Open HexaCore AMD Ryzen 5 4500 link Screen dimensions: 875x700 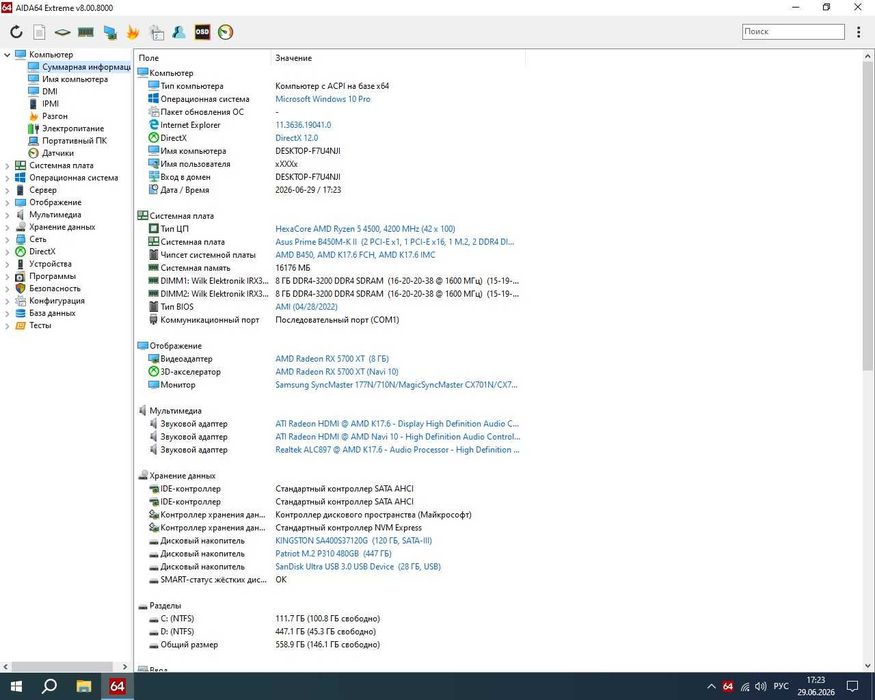pyautogui.click(x=365, y=229)
